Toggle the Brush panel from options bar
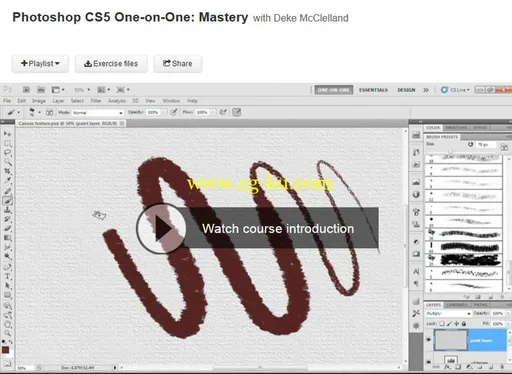Image resolution: width=512 pixels, height=374 pixels. [49, 112]
